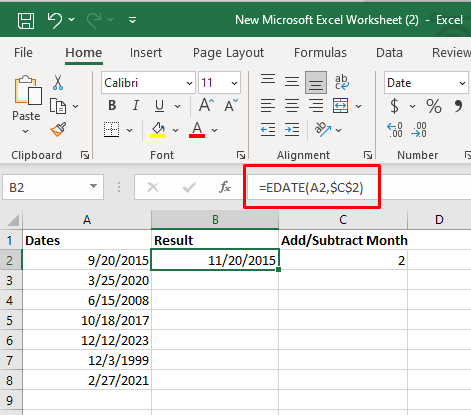Screen dimensions: 471x415
Task: Select column C header
Action: click(343, 220)
